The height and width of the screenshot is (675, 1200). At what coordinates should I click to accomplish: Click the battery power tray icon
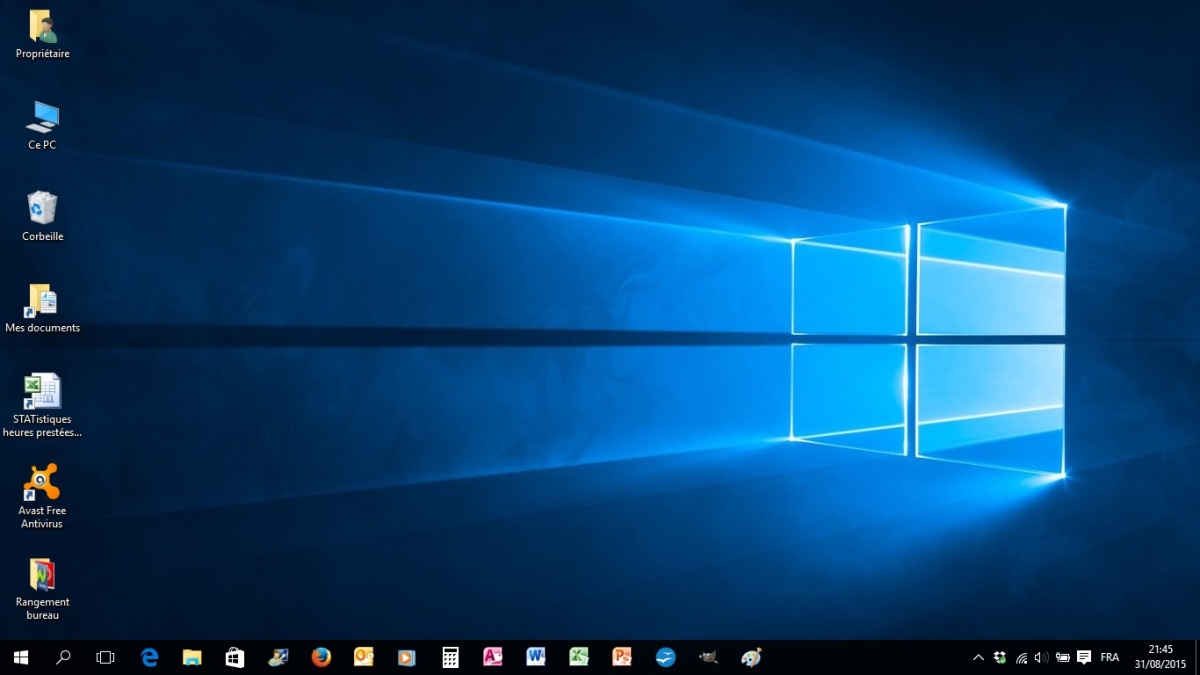1062,657
